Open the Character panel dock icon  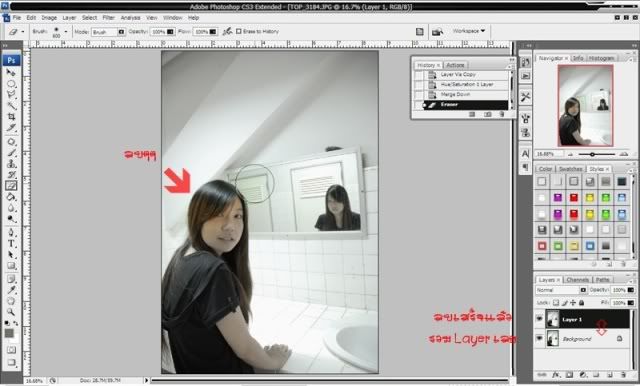525,153
